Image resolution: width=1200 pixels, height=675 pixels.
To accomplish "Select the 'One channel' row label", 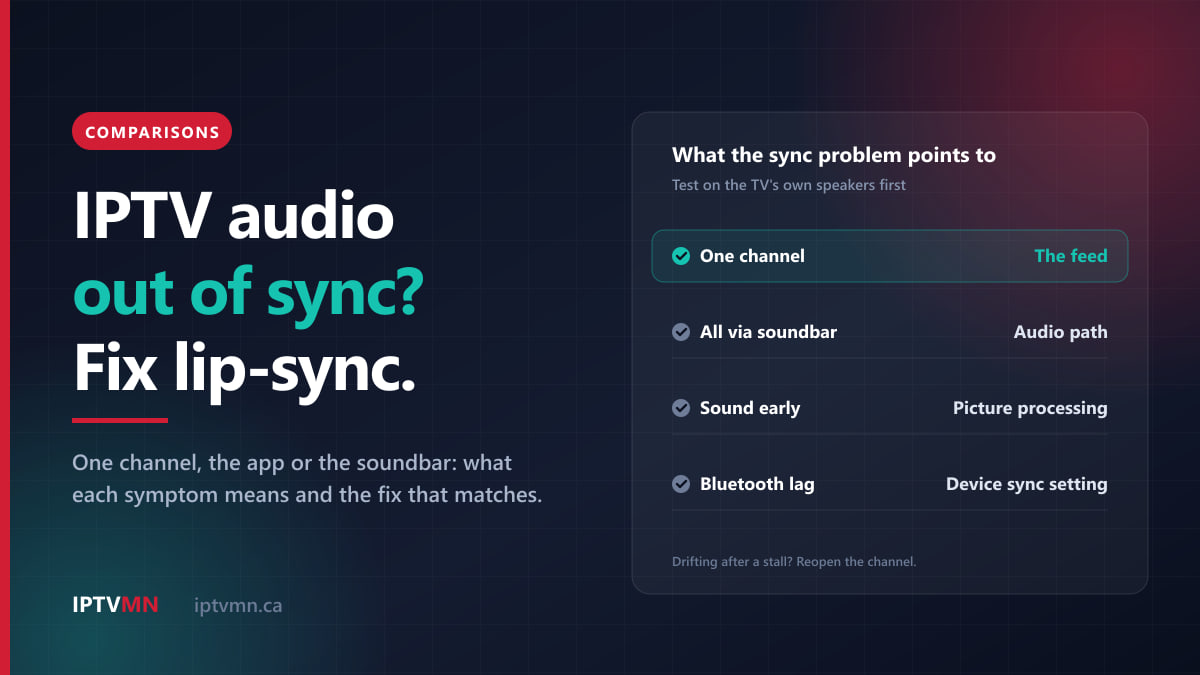I will coord(752,256).
